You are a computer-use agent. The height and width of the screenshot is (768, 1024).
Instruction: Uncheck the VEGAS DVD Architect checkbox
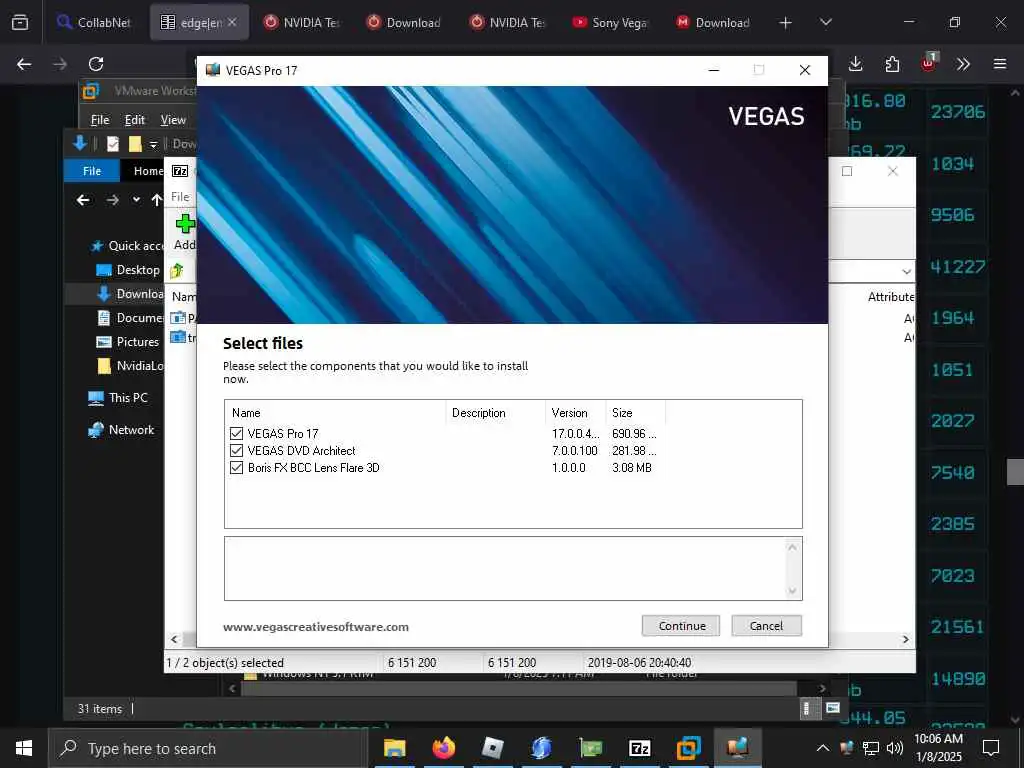pos(236,451)
